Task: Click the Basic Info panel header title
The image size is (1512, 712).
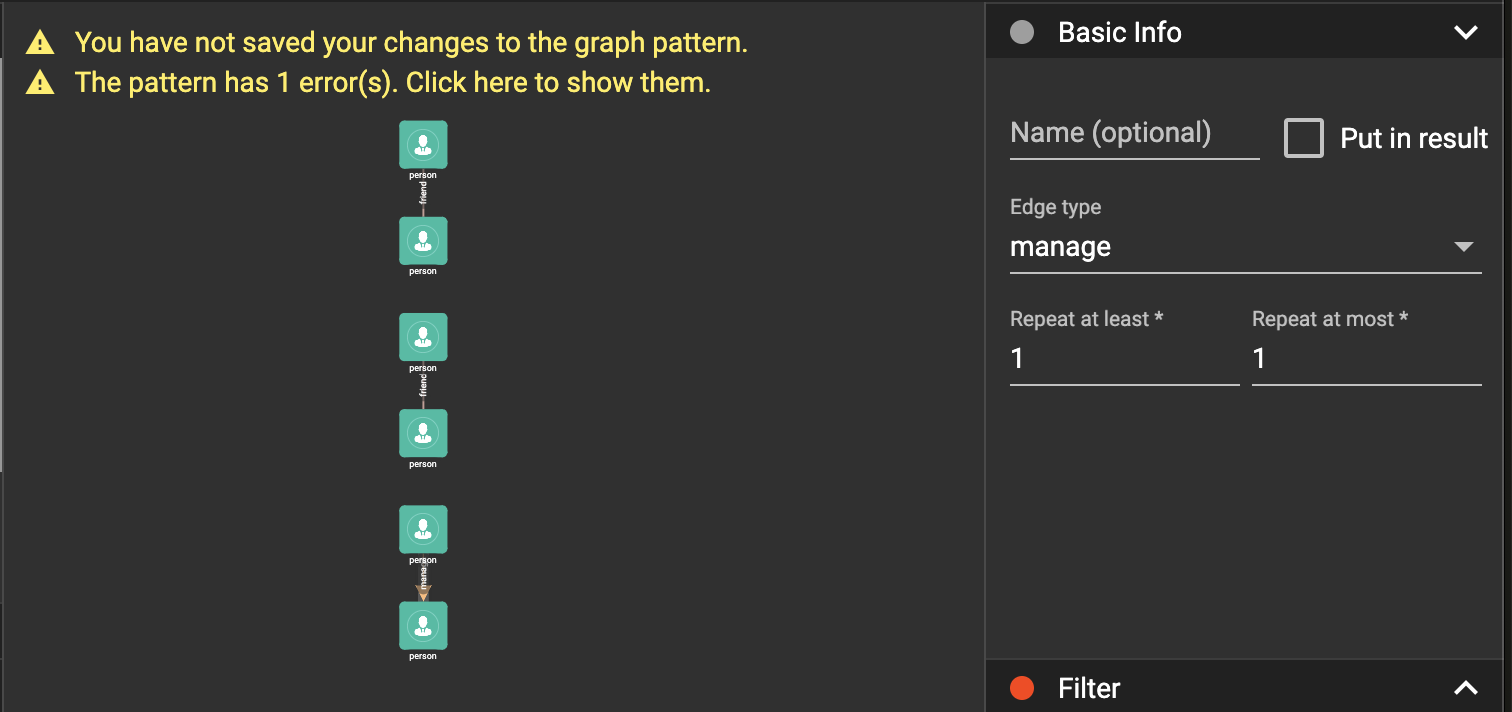Action: tap(1119, 33)
